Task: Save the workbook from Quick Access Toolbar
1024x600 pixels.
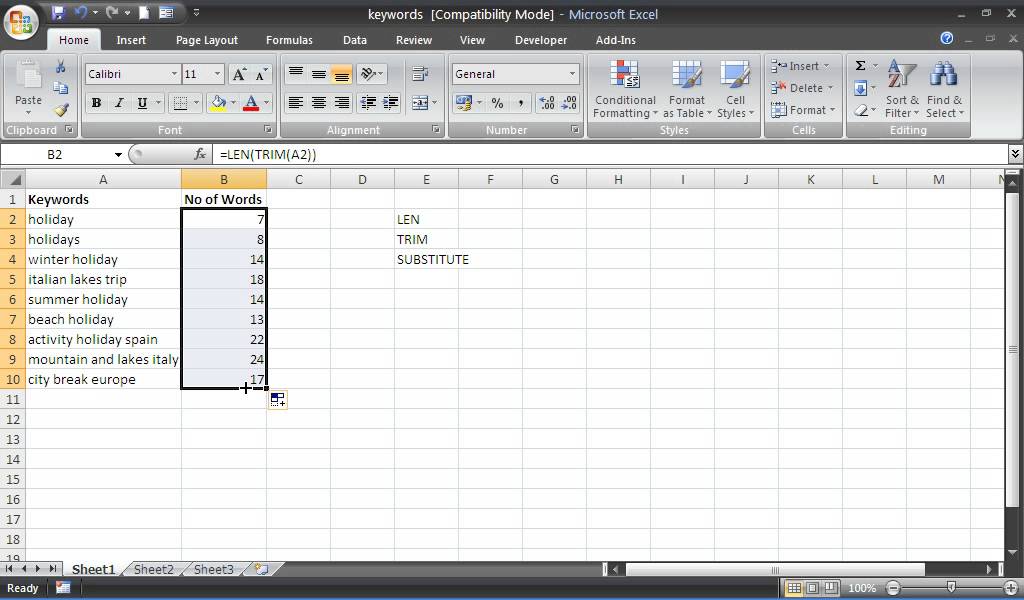Action: (x=58, y=12)
